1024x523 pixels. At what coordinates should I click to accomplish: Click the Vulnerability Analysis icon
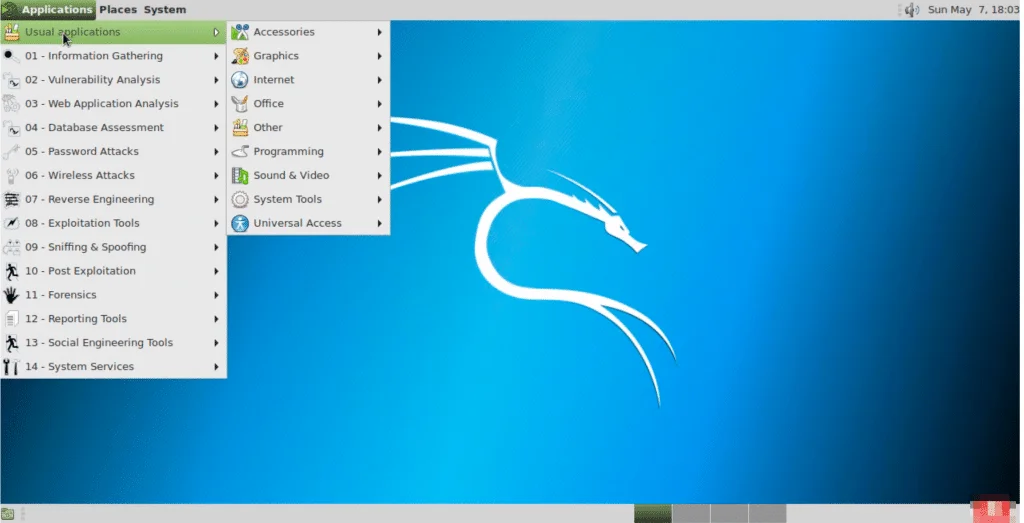11,80
